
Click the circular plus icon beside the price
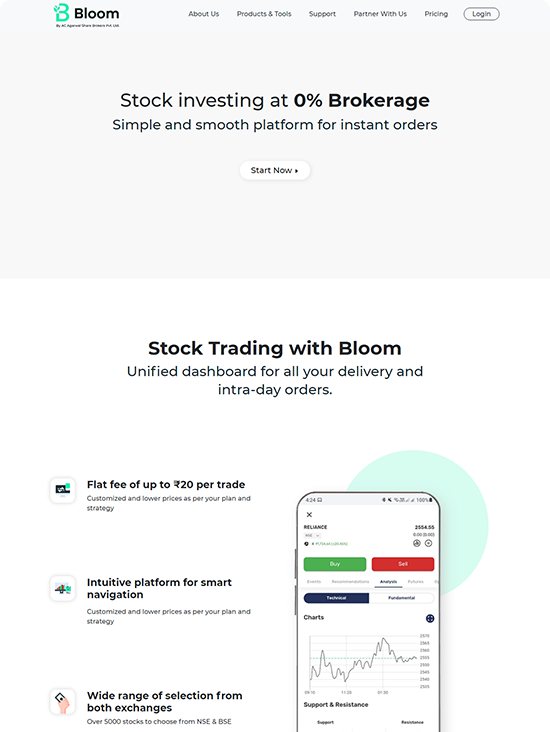click(x=429, y=543)
